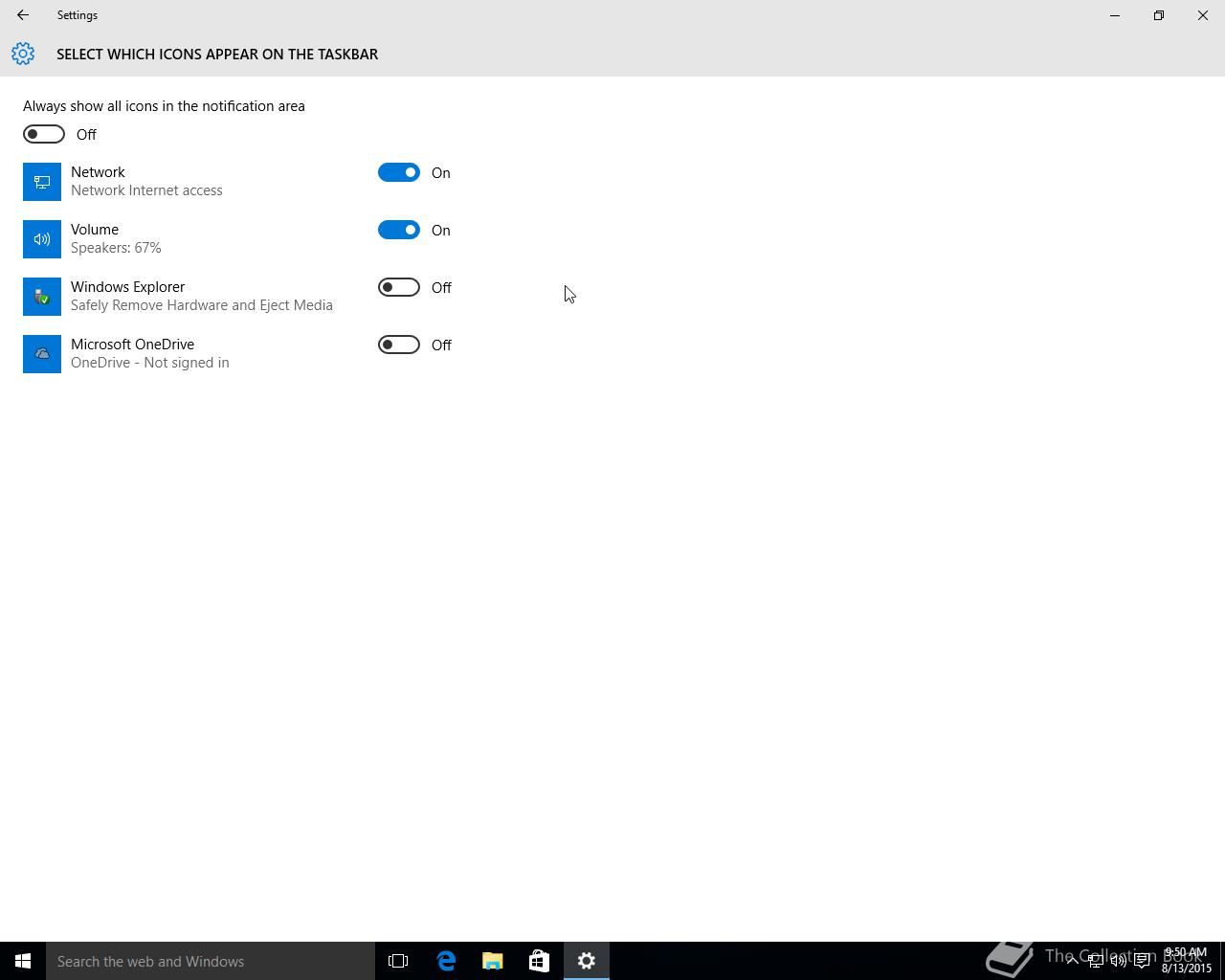Expand hidden icons chevron in system tray
1225x980 pixels.
pos(1072,961)
